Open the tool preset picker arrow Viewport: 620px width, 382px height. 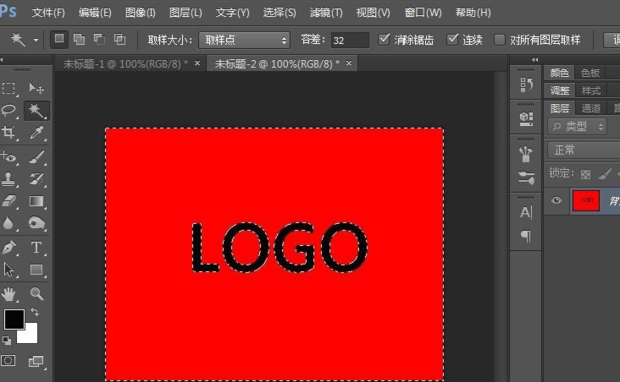[36, 40]
